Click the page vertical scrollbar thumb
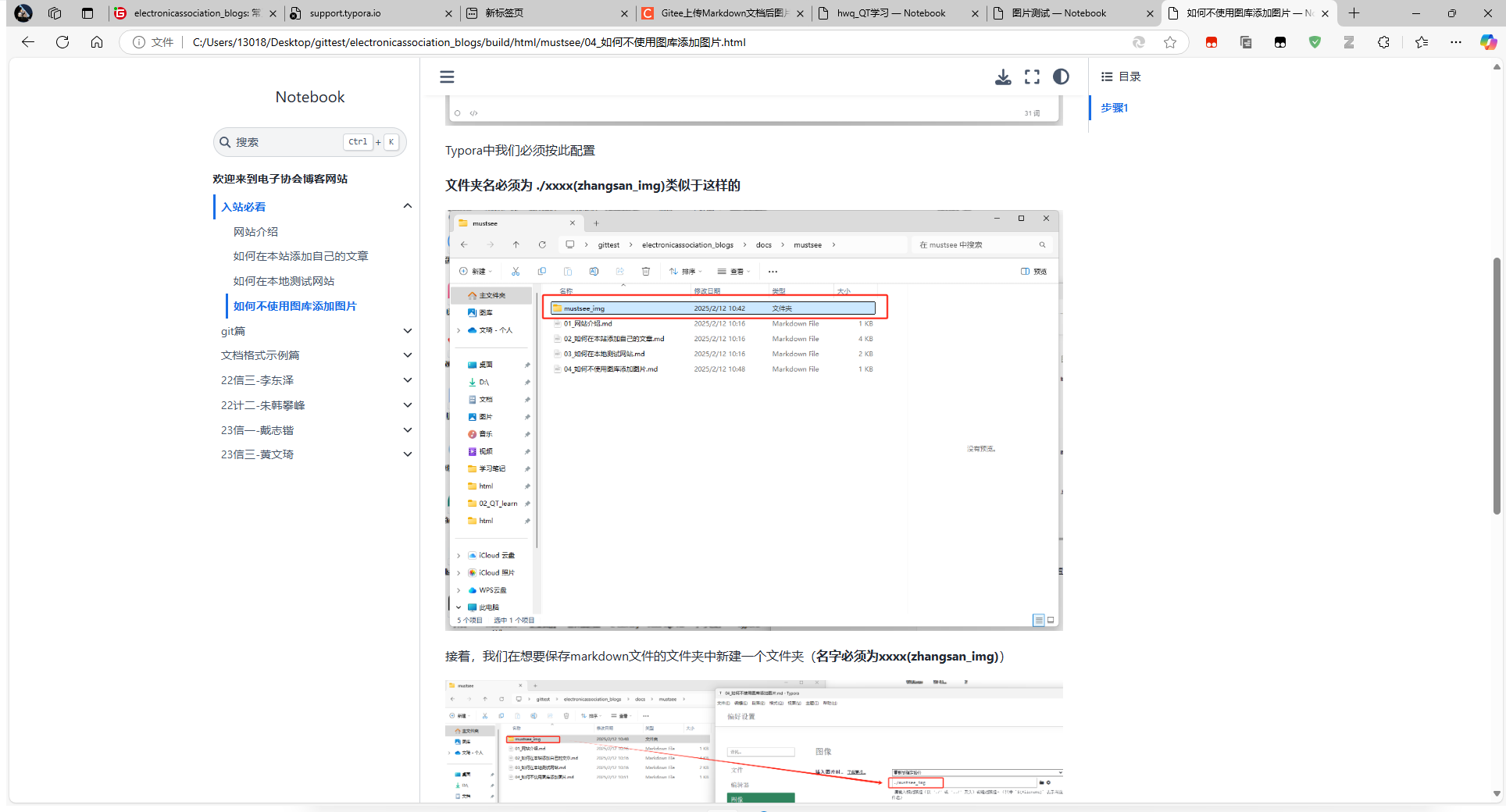Screen dimensions: 1506x812 tap(1497, 386)
